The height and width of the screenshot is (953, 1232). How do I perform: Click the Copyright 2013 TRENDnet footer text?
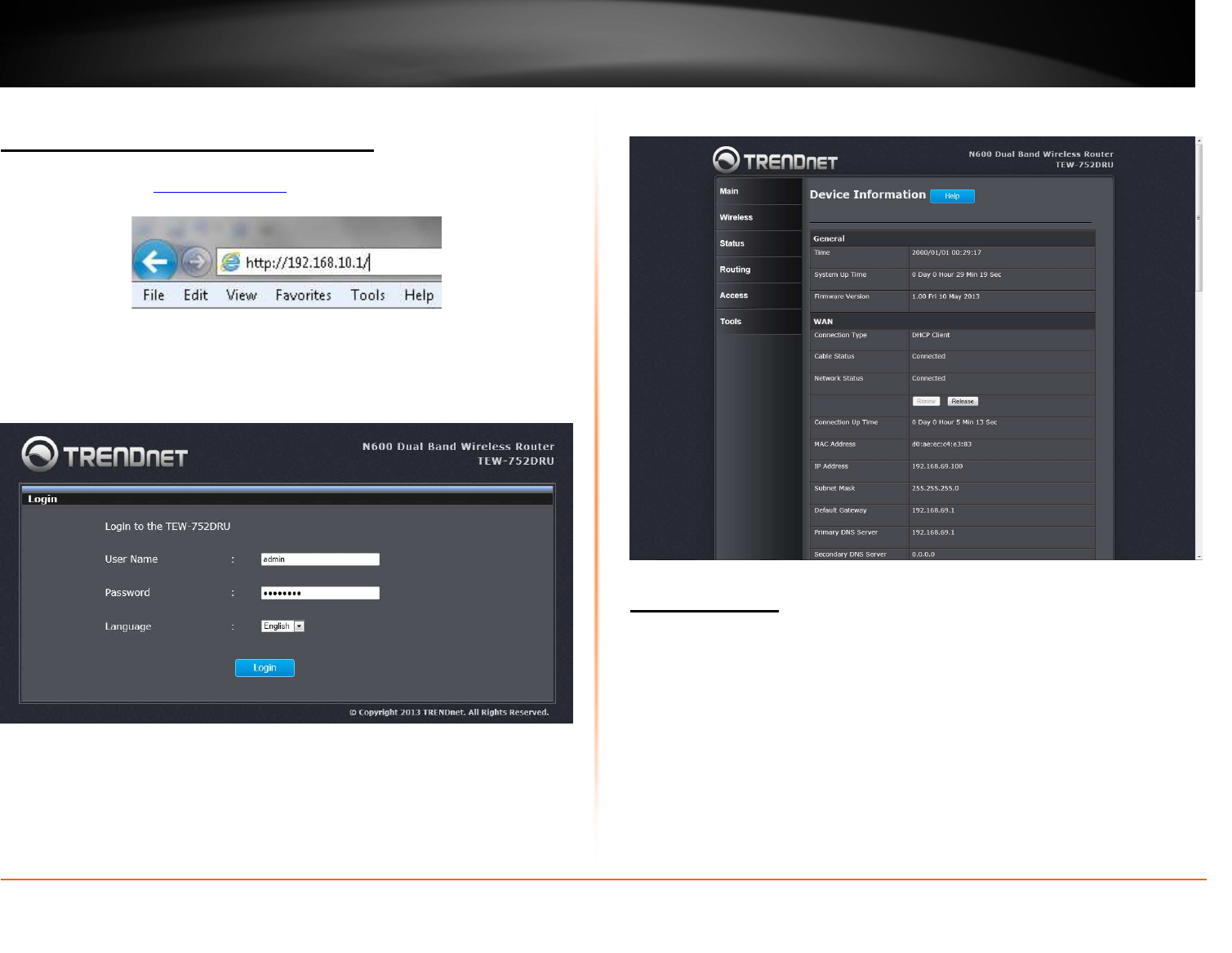pos(449,712)
